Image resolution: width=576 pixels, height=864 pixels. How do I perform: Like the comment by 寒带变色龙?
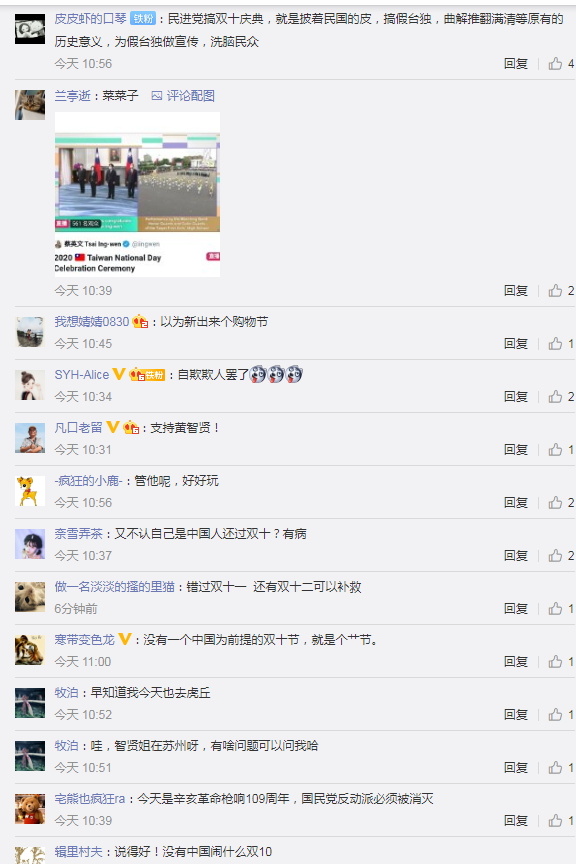point(555,661)
